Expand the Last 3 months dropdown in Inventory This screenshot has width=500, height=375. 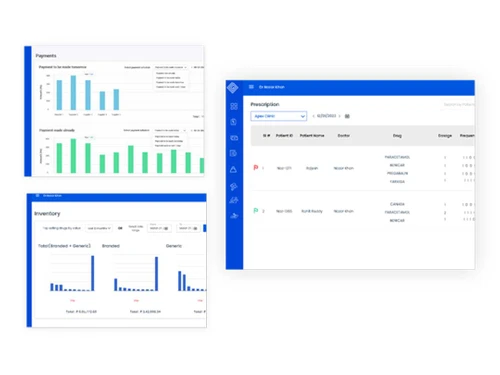point(99,228)
